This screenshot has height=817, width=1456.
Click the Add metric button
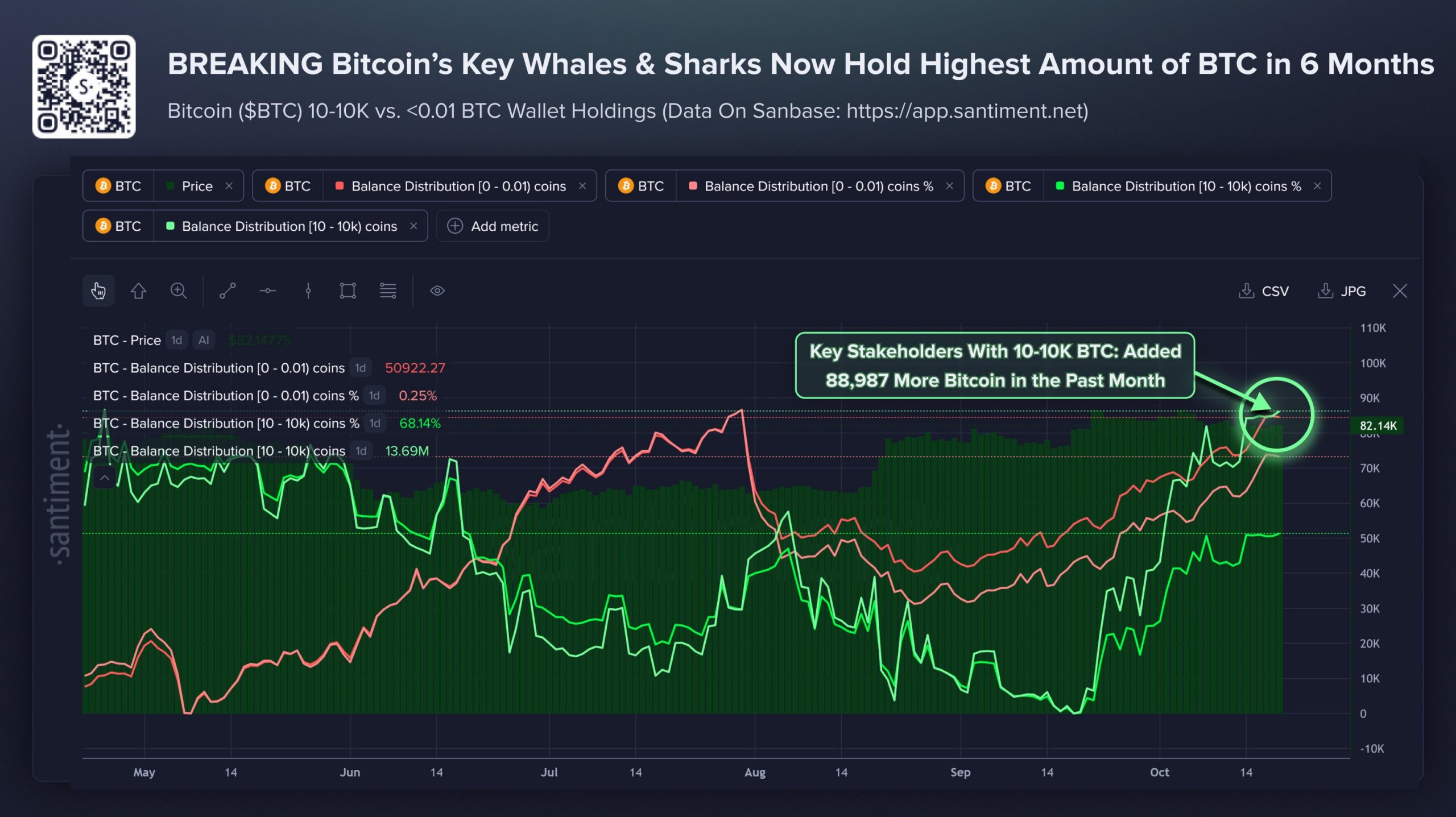pos(493,226)
